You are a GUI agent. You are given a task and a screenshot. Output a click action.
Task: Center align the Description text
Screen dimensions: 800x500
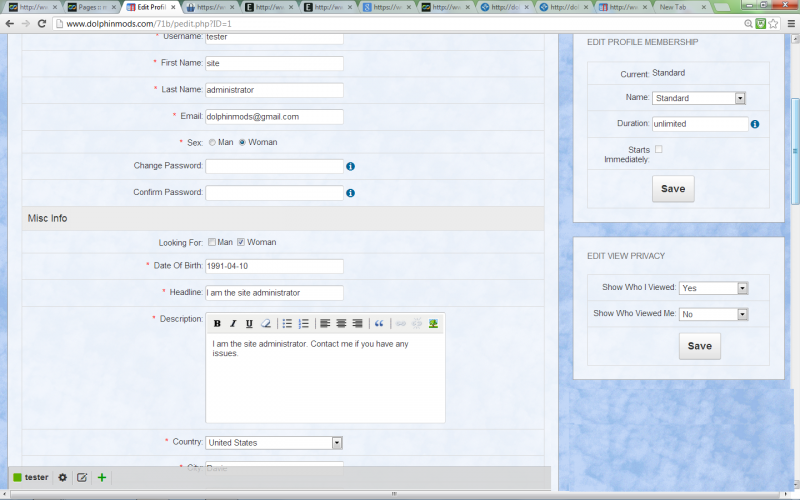(341, 323)
